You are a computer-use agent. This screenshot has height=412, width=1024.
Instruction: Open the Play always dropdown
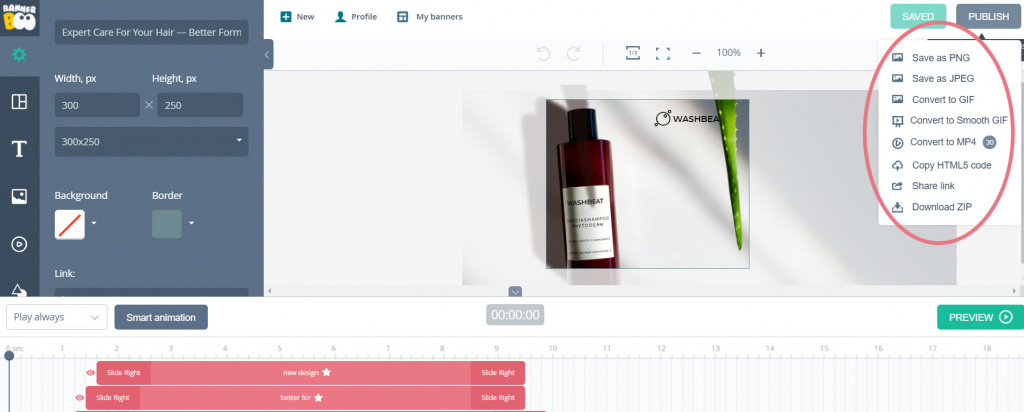click(x=57, y=317)
